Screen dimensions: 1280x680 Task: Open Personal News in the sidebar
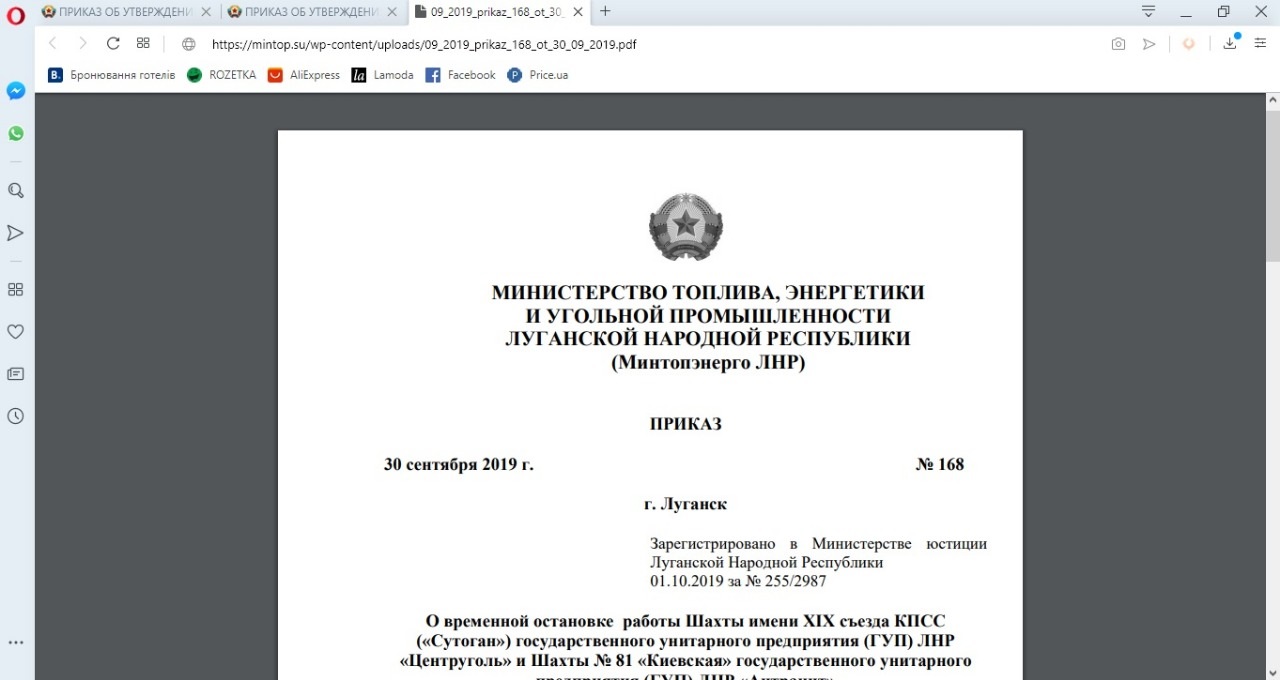(x=16, y=374)
